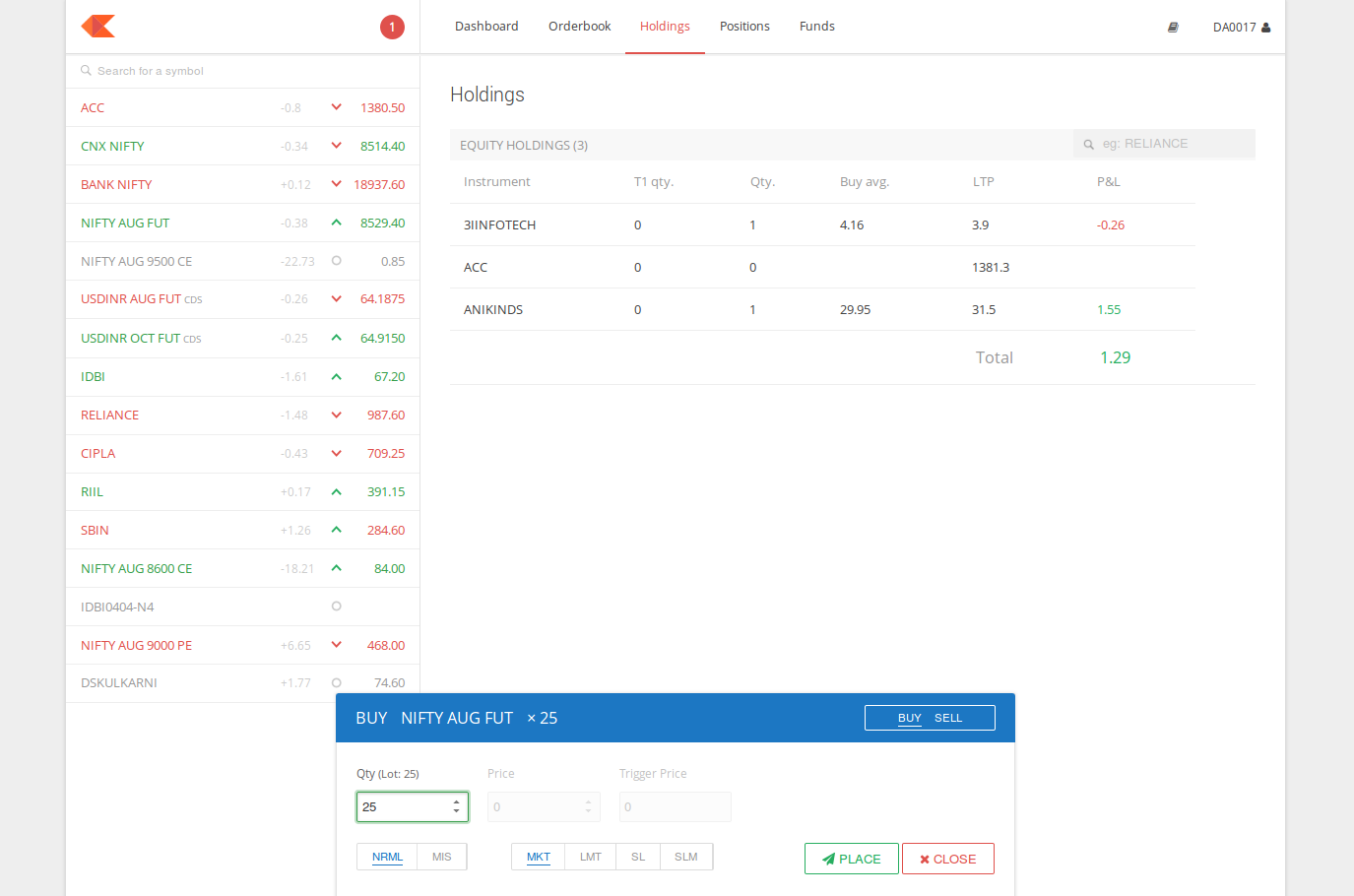
Task: Open the notifications badge showing 1
Action: coord(392,27)
